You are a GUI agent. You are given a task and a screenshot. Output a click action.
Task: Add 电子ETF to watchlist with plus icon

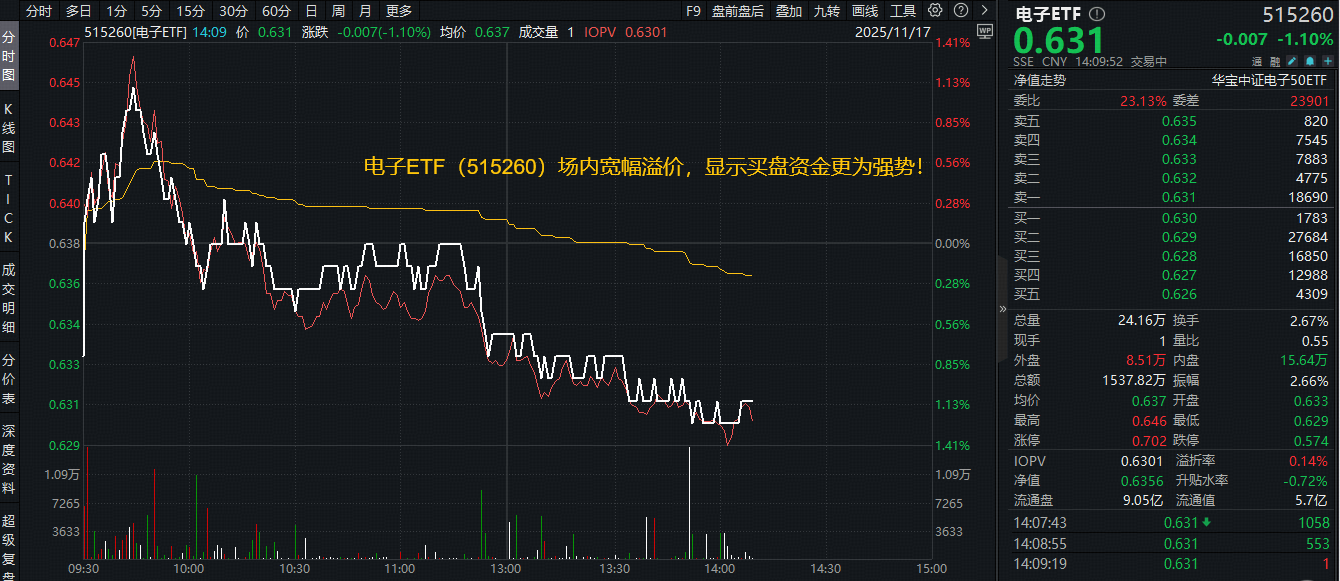(1327, 61)
